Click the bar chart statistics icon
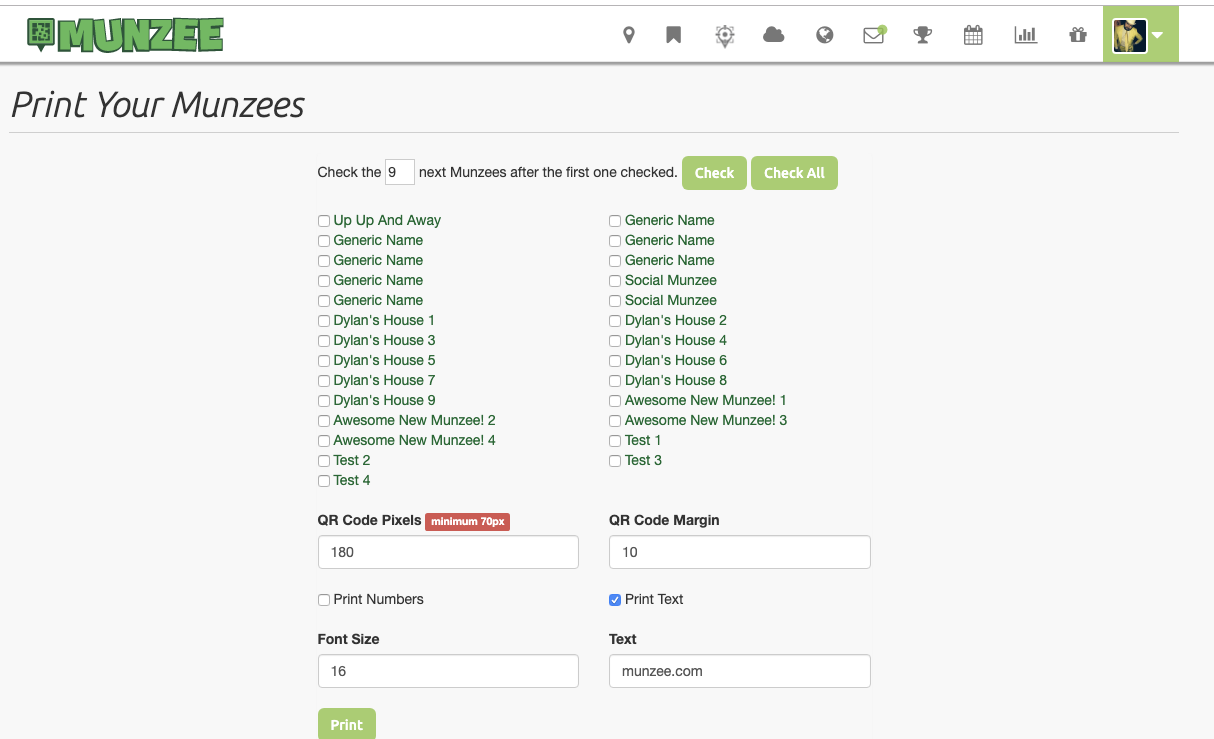Viewport: 1214px width, 739px height. point(1025,36)
